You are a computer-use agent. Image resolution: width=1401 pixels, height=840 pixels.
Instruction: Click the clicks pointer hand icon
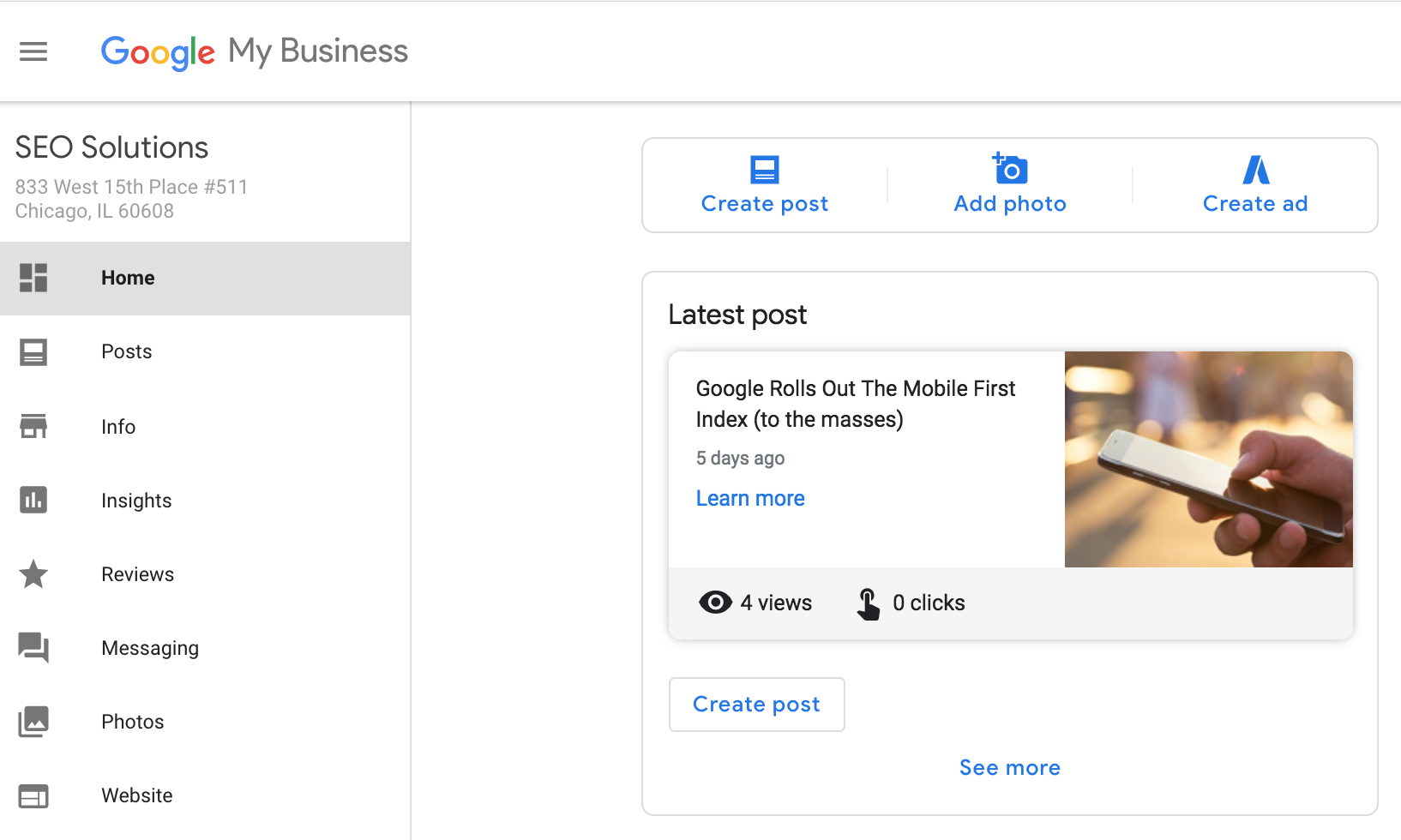click(x=868, y=603)
